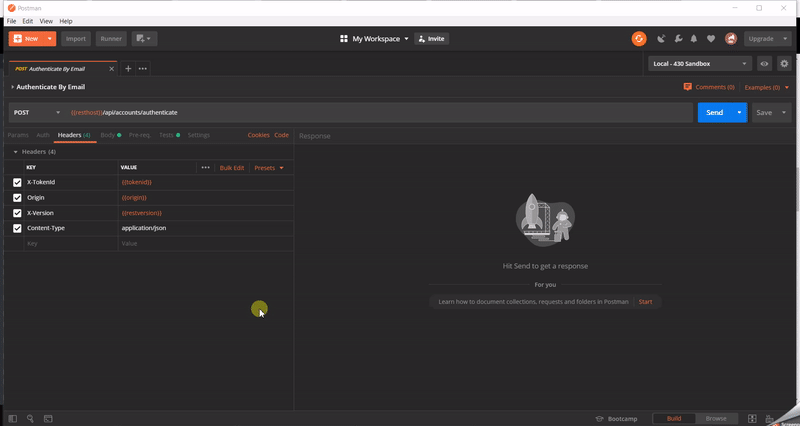
Task: Click the Find search icon in status bar
Action: (x=30, y=418)
